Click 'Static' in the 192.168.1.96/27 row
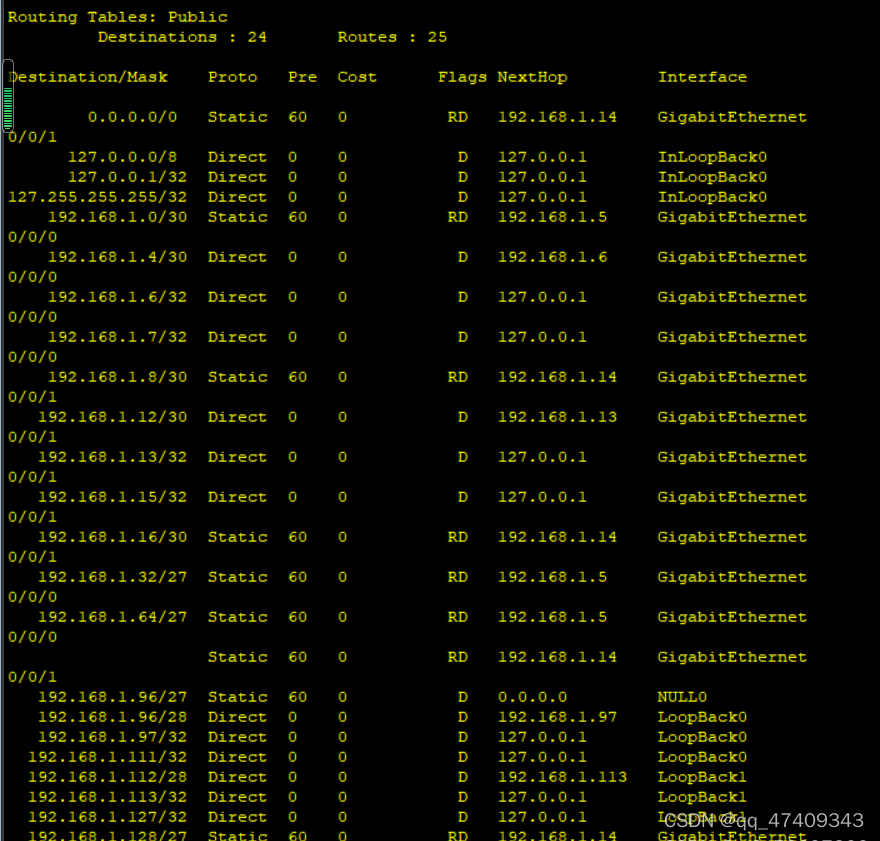880x841 pixels. coord(238,697)
